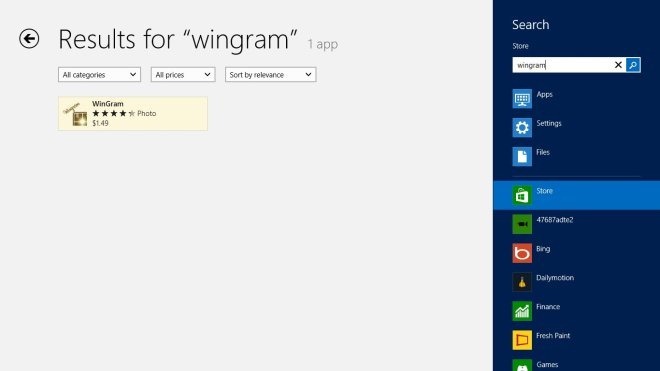This screenshot has width=660, height=371.
Task: Submit search with magnifier button
Action: coord(633,65)
